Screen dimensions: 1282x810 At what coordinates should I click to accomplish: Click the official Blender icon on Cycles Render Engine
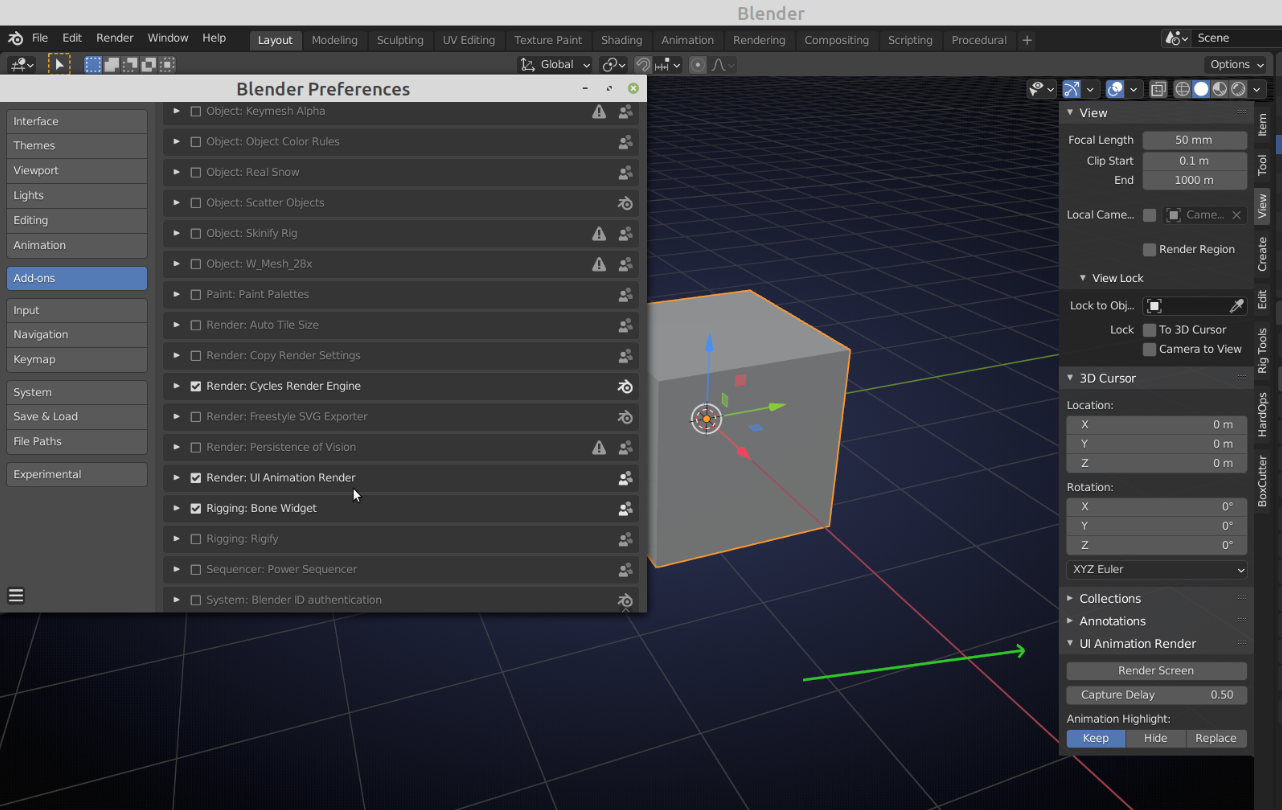coord(625,386)
